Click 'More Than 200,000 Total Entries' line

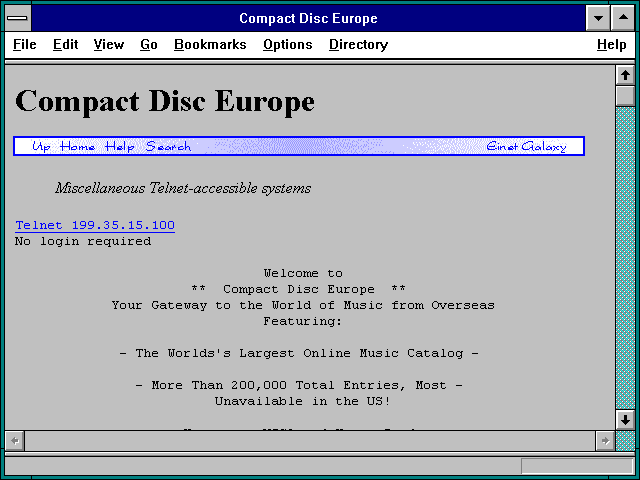tap(299, 385)
